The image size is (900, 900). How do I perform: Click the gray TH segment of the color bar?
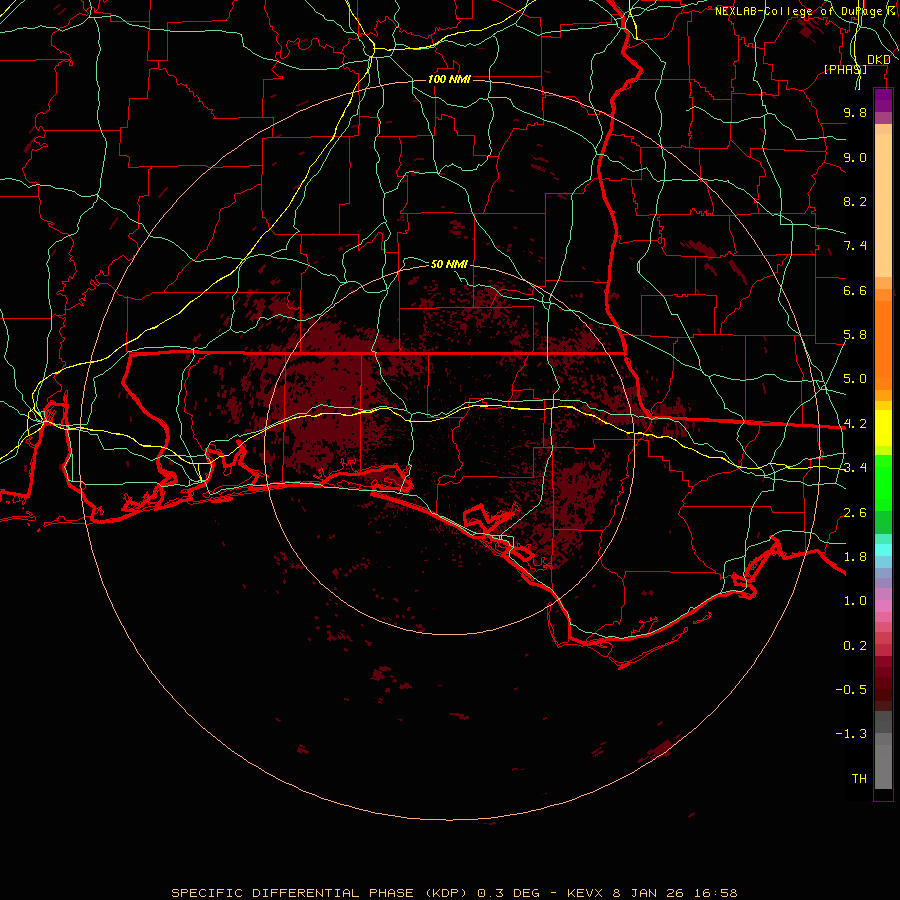click(883, 768)
